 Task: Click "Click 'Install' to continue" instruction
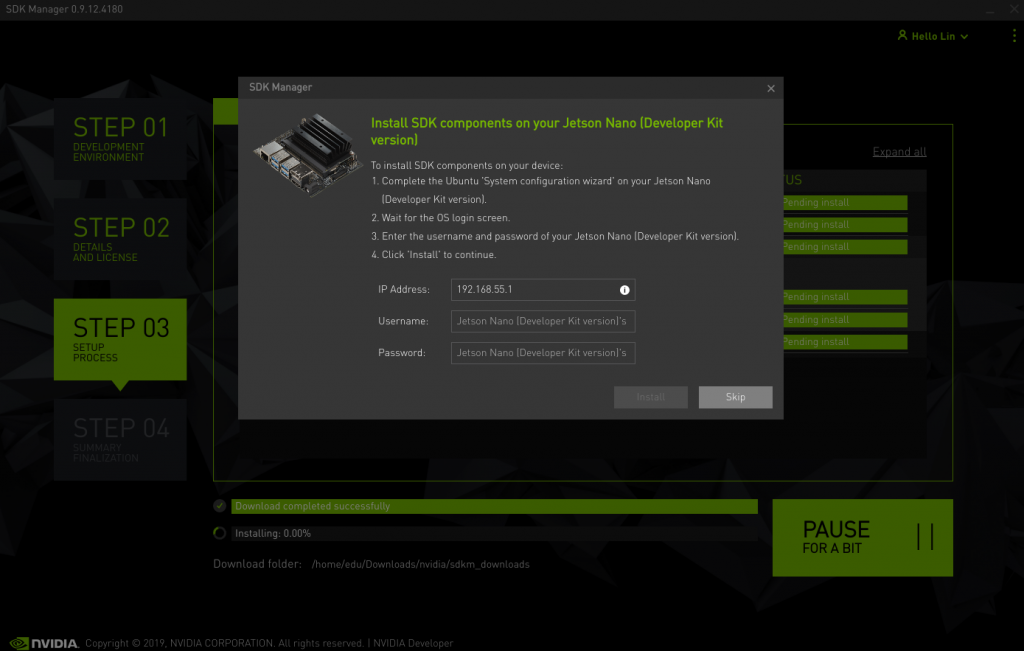point(439,255)
